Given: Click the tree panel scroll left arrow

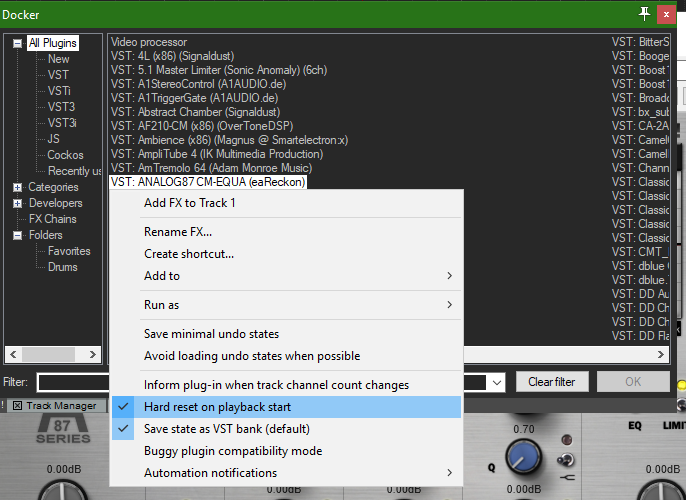Looking at the screenshot, I should [x=13, y=354].
